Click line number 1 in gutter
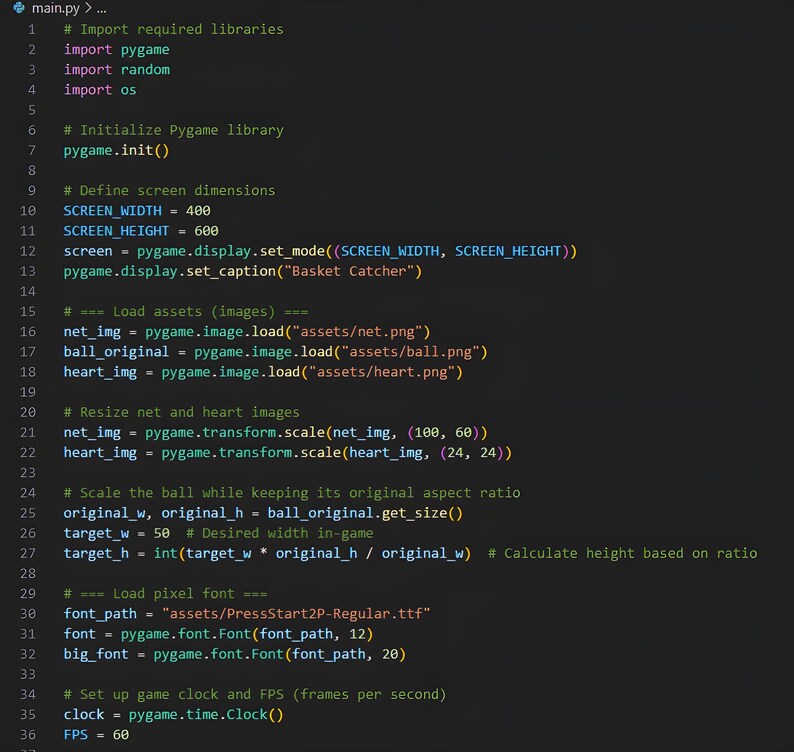 click(31, 29)
